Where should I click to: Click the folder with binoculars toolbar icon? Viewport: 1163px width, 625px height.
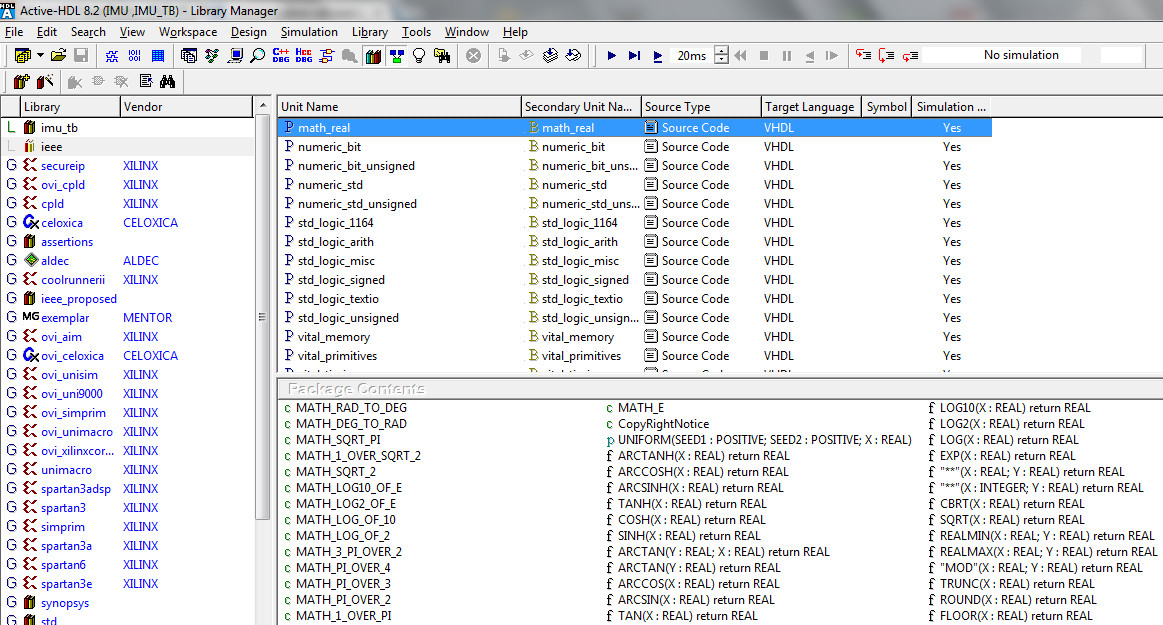coord(443,56)
